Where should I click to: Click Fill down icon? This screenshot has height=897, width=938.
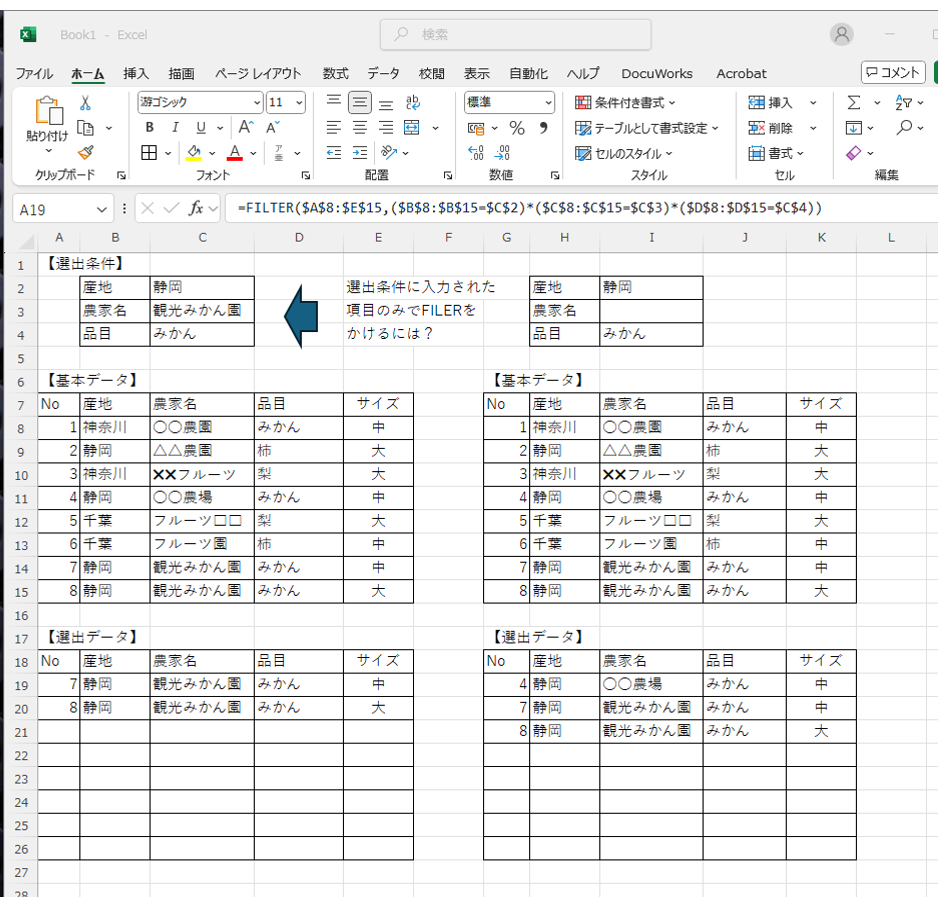[x=854, y=127]
